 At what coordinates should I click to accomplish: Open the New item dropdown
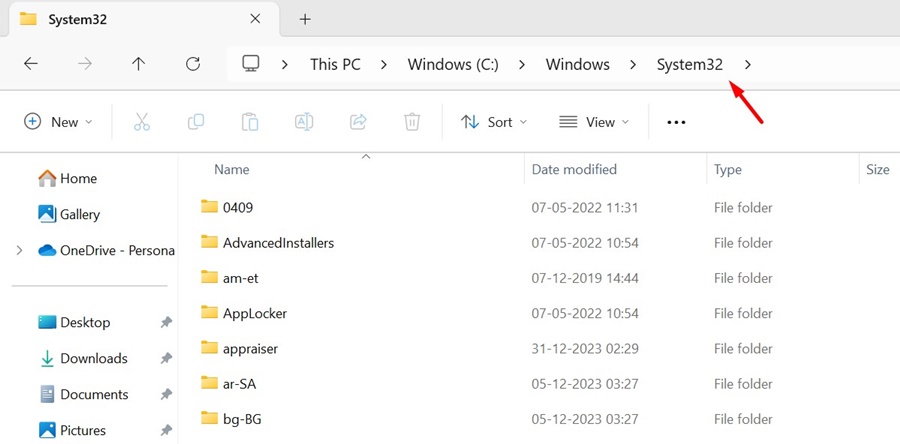tap(58, 122)
